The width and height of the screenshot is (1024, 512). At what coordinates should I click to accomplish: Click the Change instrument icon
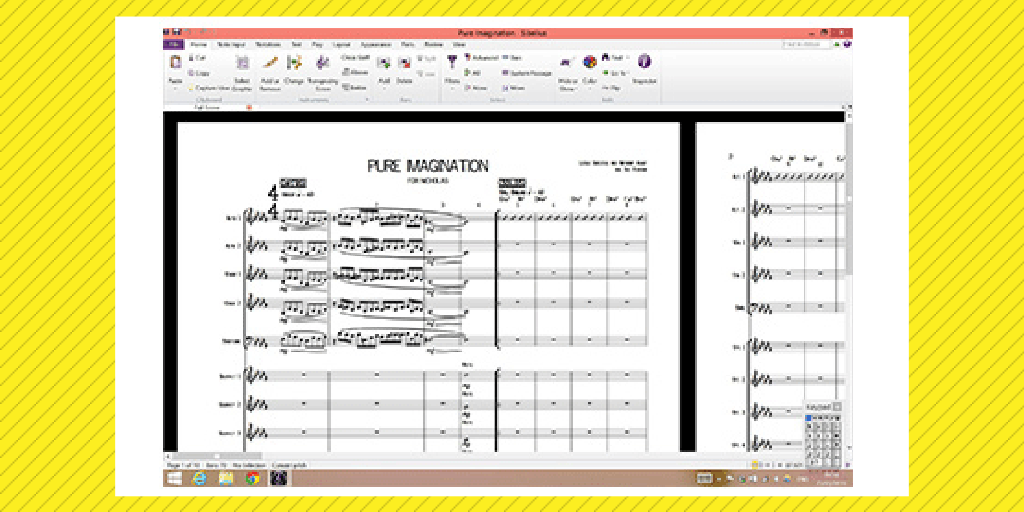click(x=295, y=63)
